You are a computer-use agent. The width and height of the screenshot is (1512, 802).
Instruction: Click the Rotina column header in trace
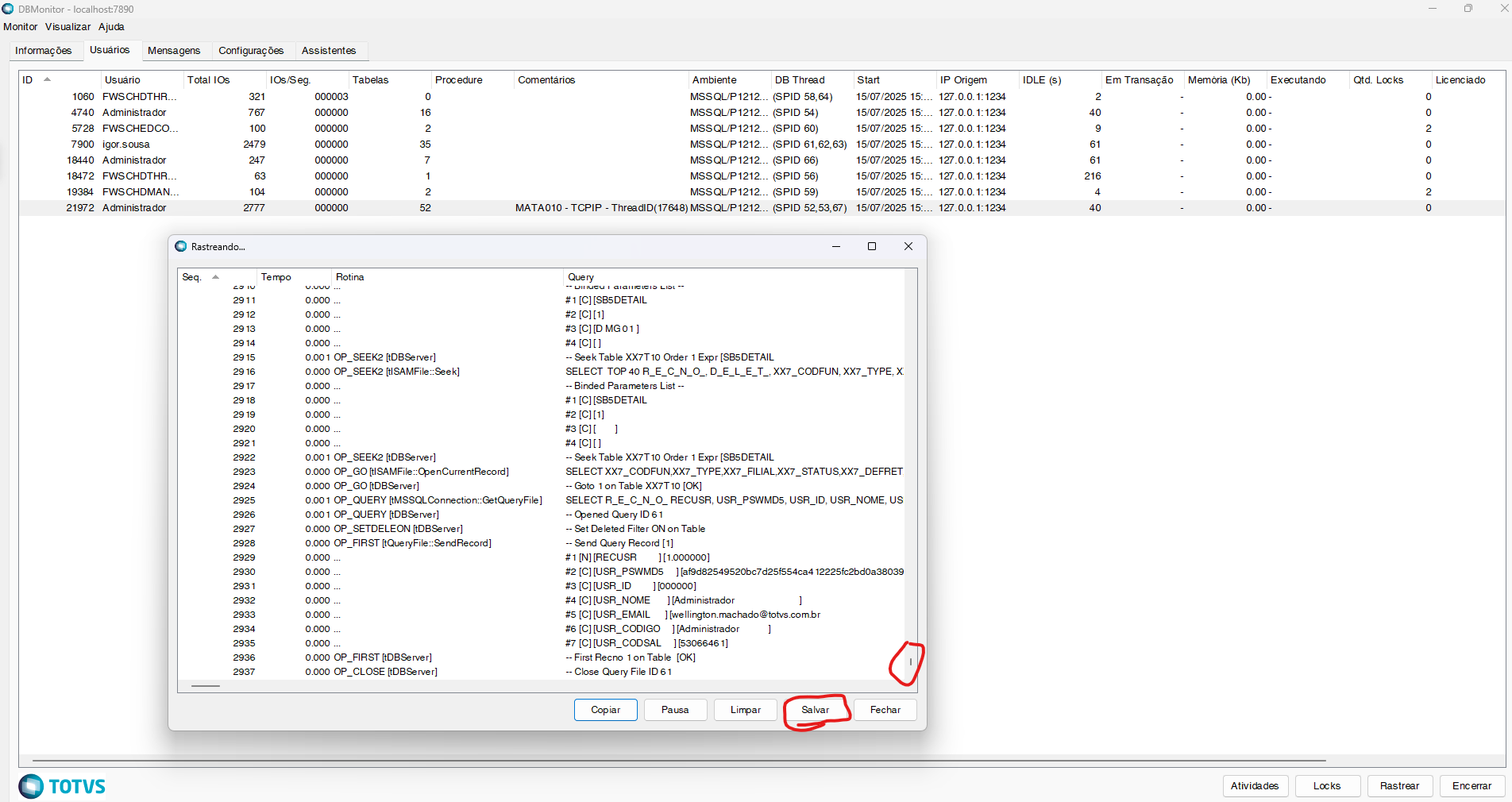[x=447, y=277]
